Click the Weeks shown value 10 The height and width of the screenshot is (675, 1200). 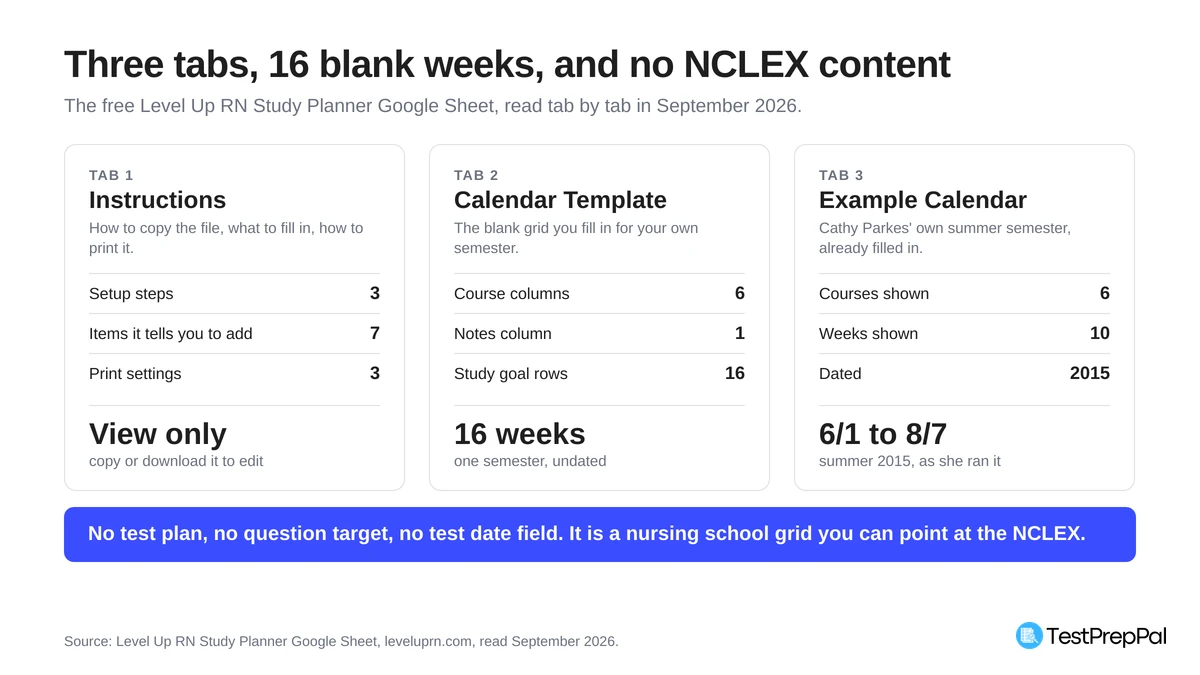[x=1100, y=333]
